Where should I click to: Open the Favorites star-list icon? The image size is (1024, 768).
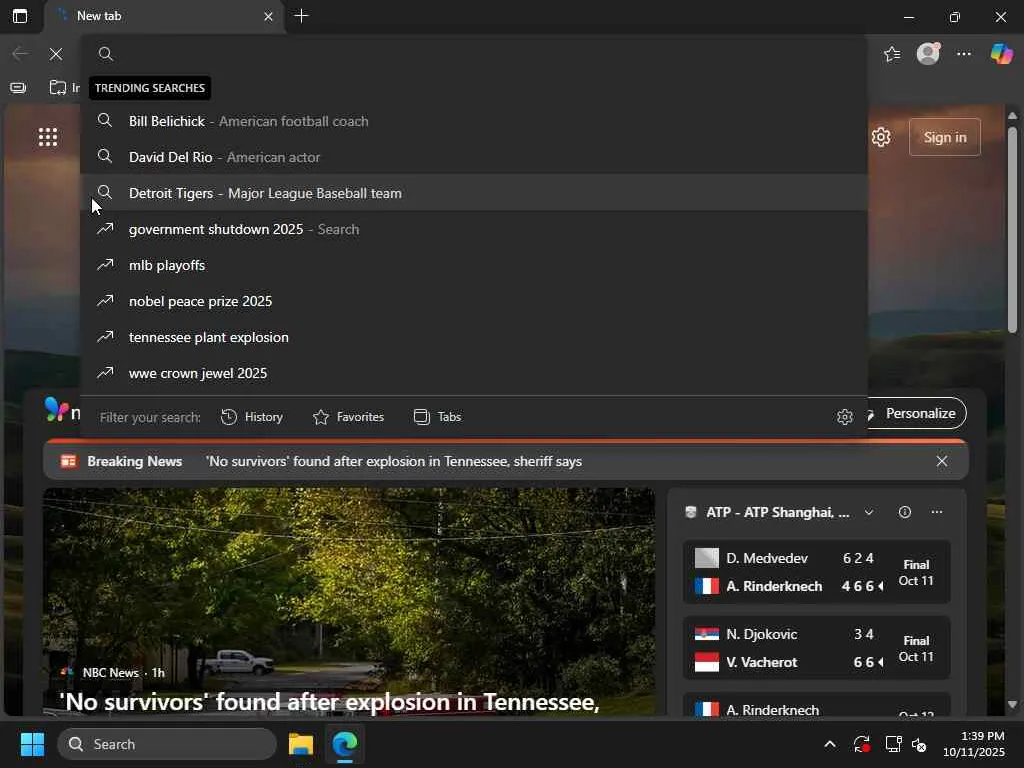pyautogui.click(x=892, y=54)
